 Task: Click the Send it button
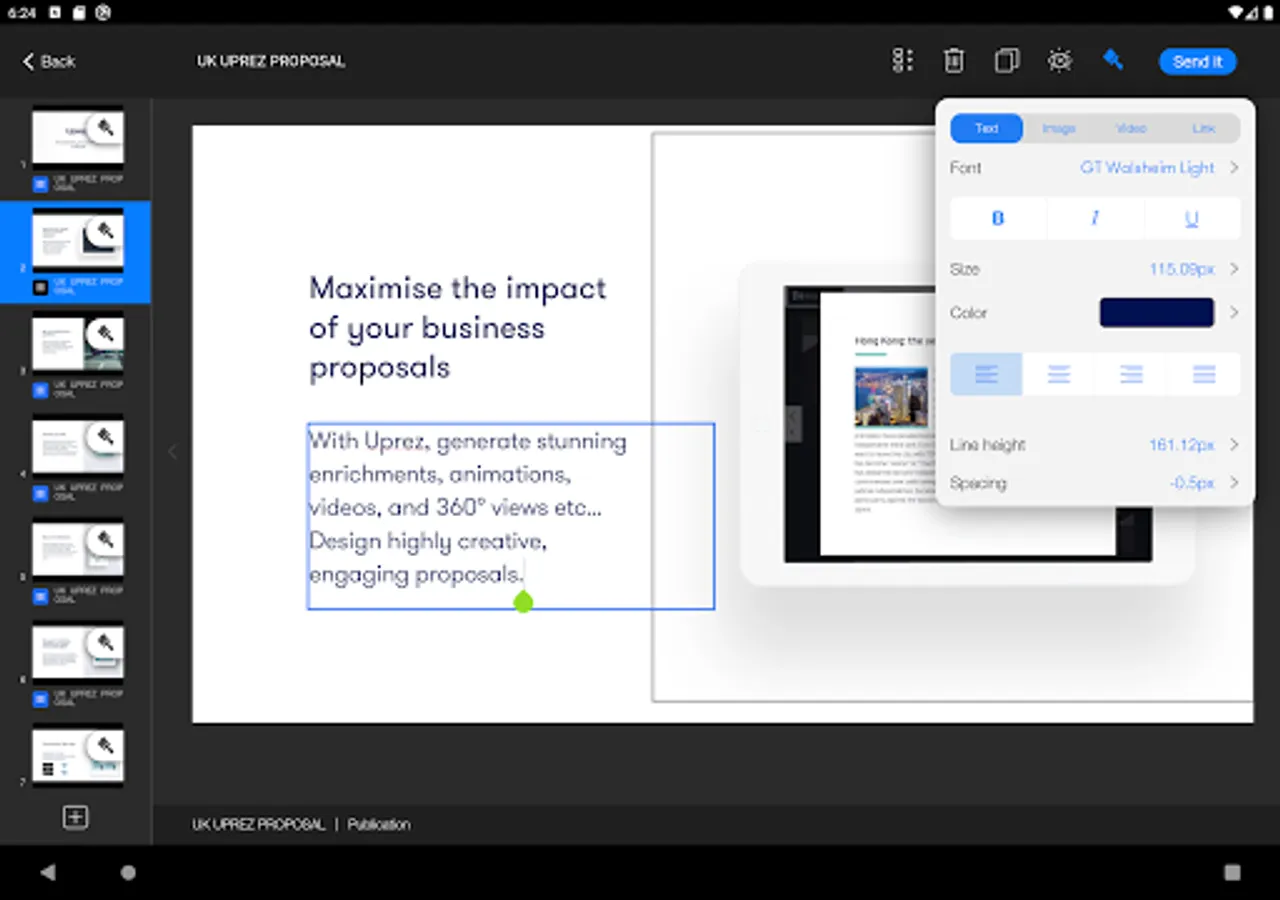click(1198, 61)
